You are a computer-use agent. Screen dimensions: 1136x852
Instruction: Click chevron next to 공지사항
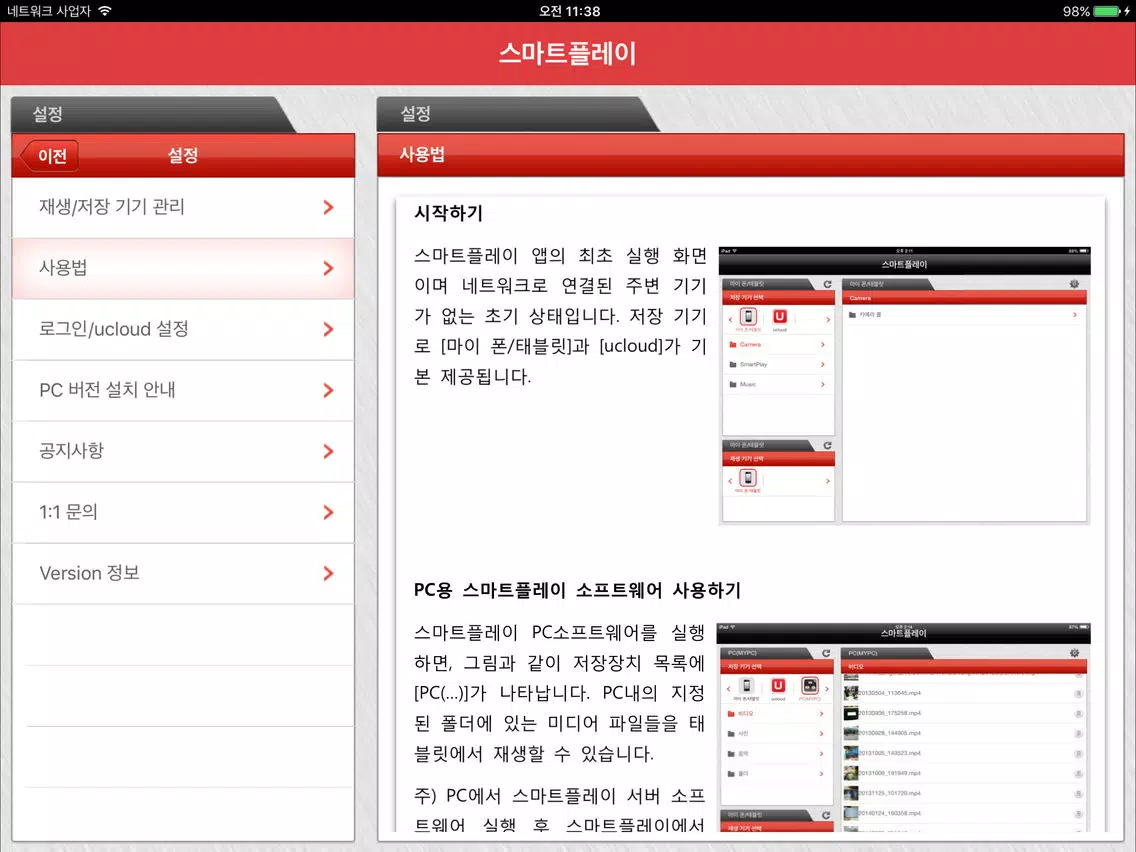pos(328,451)
